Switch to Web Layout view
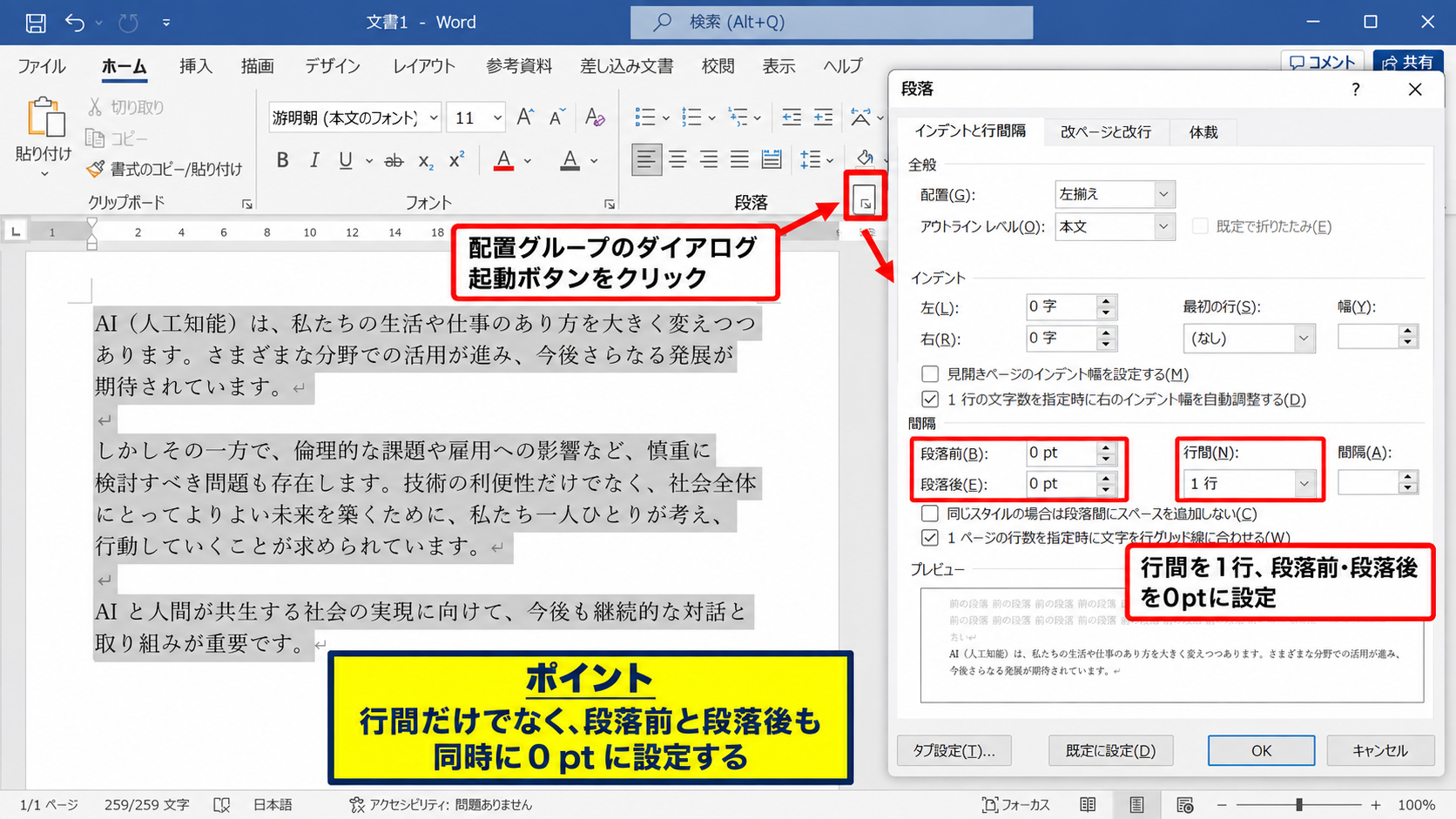 click(x=1185, y=805)
